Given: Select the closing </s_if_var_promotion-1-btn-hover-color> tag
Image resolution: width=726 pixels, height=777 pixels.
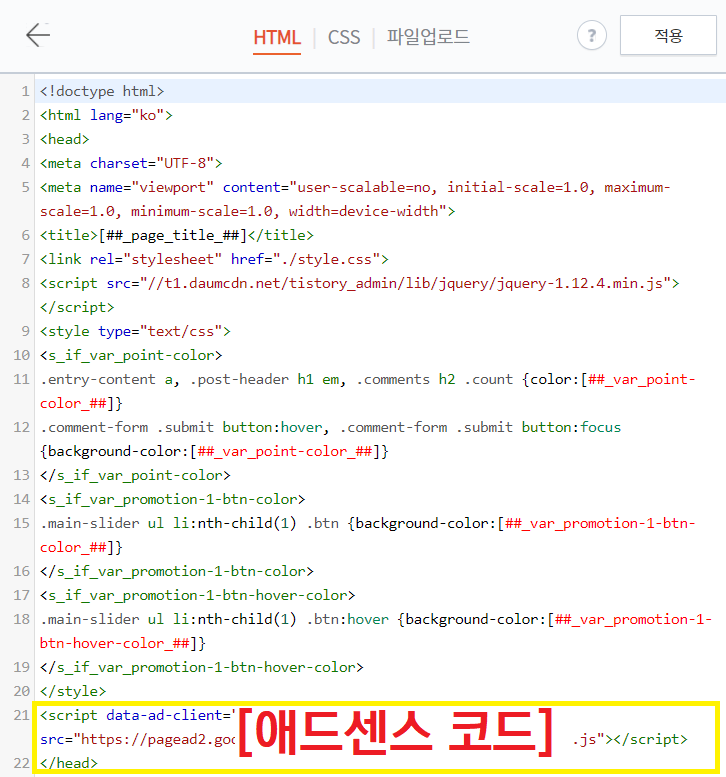Looking at the screenshot, I should [202, 667].
